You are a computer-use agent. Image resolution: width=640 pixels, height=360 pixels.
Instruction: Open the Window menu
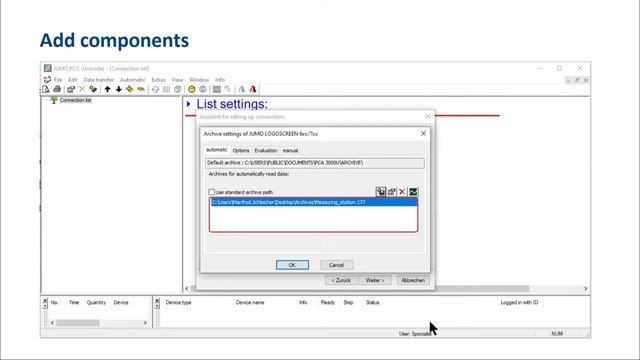[199, 80]
